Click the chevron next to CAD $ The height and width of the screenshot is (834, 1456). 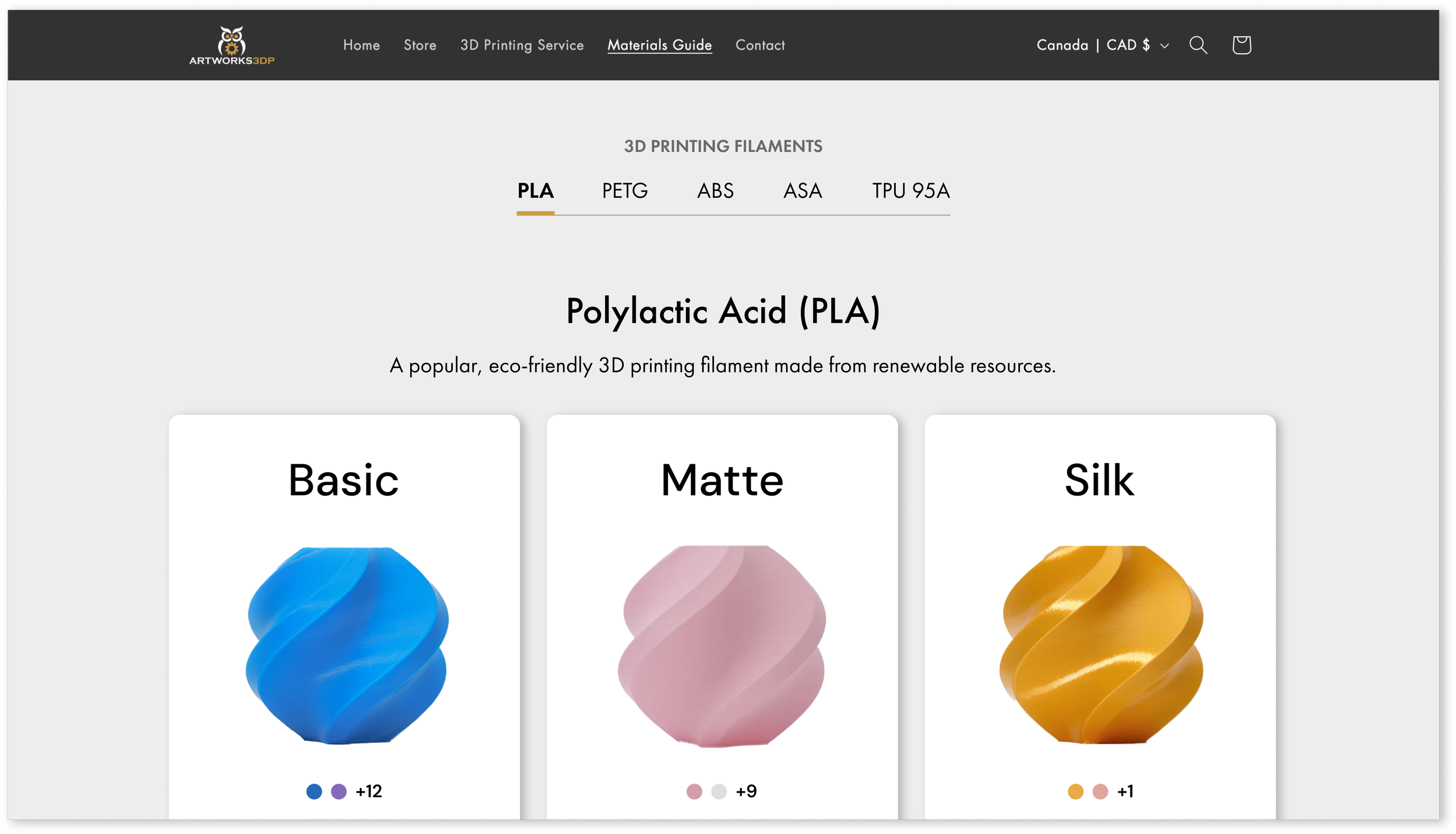[1164, 45]
